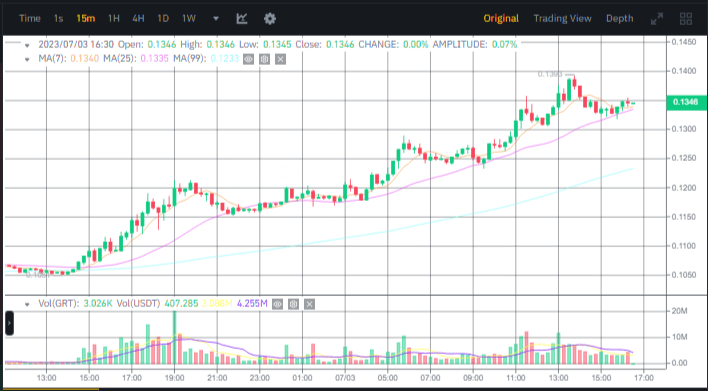This screenshot has height=391, width=708.
Task: Remove the volume indicator with X
Action: [x=309, y=304]
